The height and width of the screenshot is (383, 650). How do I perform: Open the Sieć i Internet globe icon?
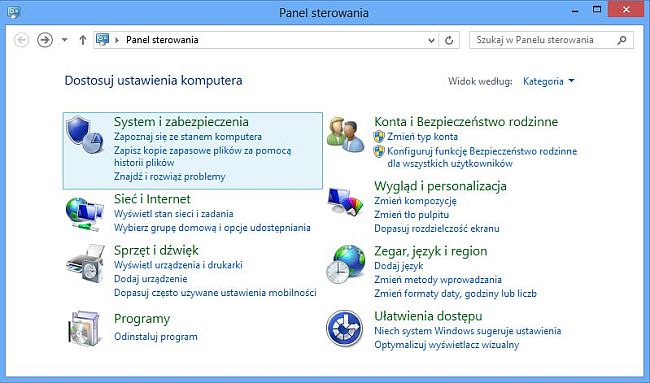pyautogui.click(x=84, y=214)
